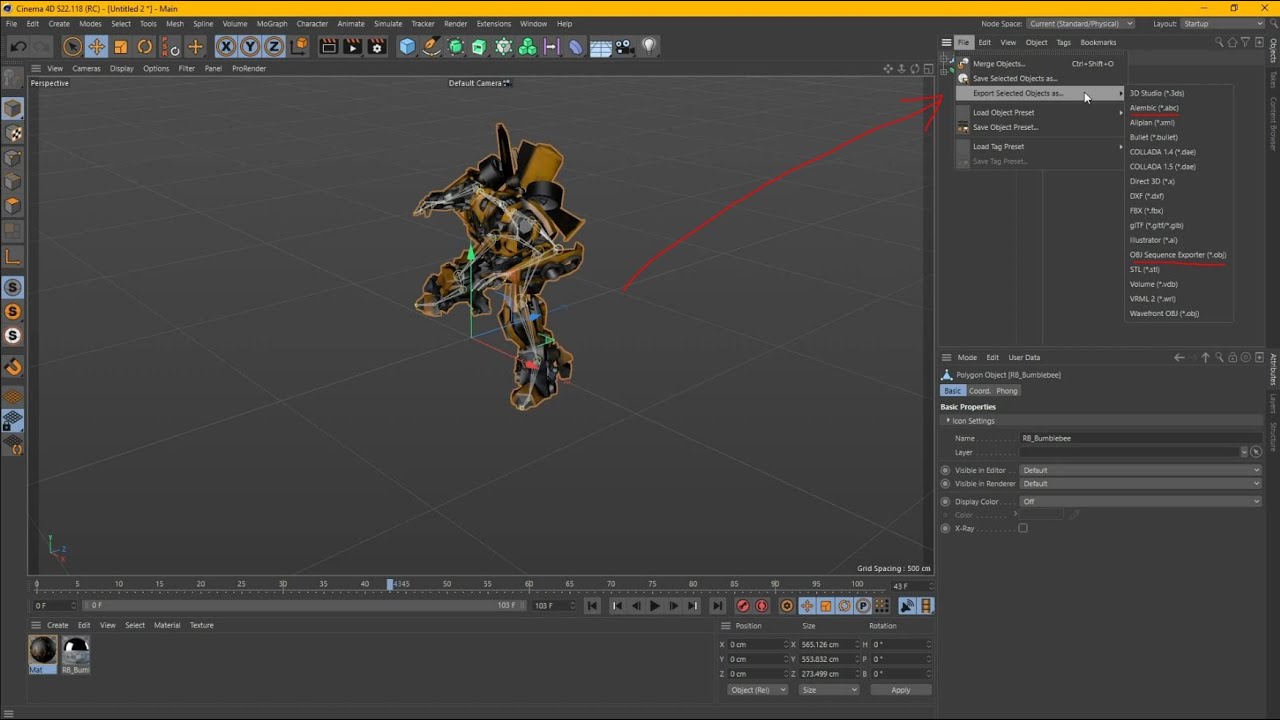
Task: Click the Autokeying red button
Action: tap(762, 606)
